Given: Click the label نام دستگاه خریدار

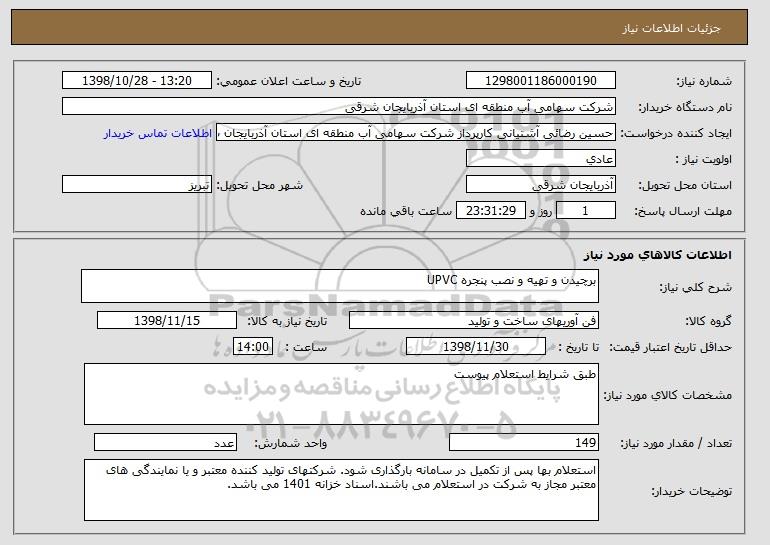Looking at the screenshot, I should [685, 108].
